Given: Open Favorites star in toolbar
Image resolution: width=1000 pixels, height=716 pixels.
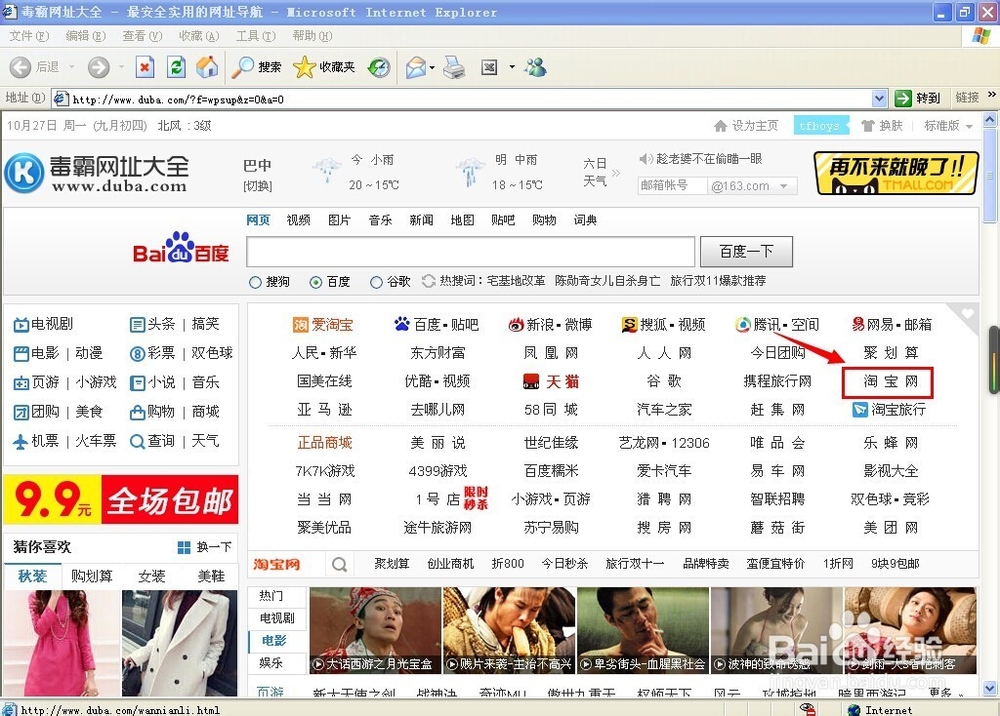Looking at the screenshot, I should coord(304,67).
